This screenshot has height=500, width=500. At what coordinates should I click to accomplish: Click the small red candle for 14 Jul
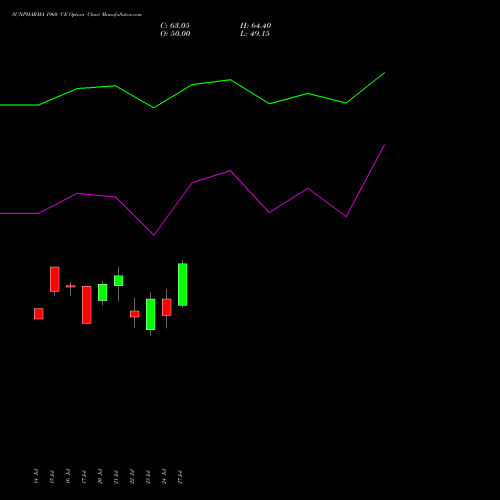(x=39, y=314)
